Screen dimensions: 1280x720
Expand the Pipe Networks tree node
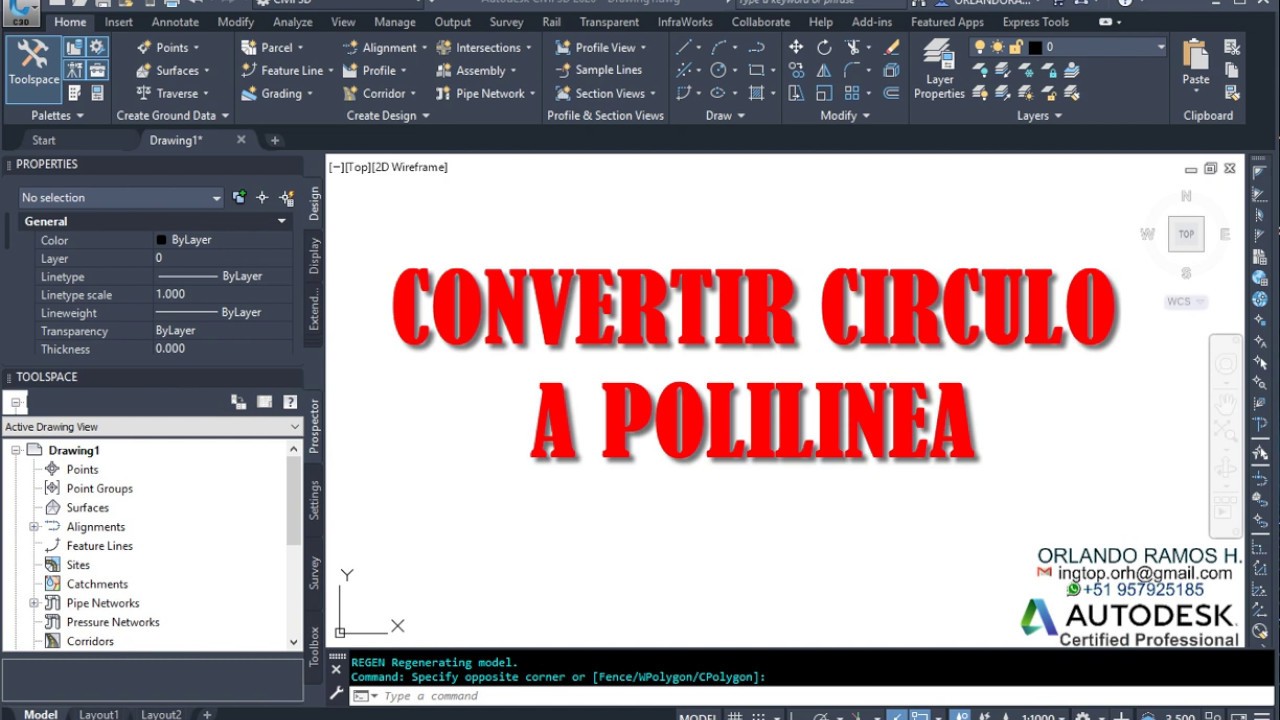pyautogui.click(x=34, y=603)
